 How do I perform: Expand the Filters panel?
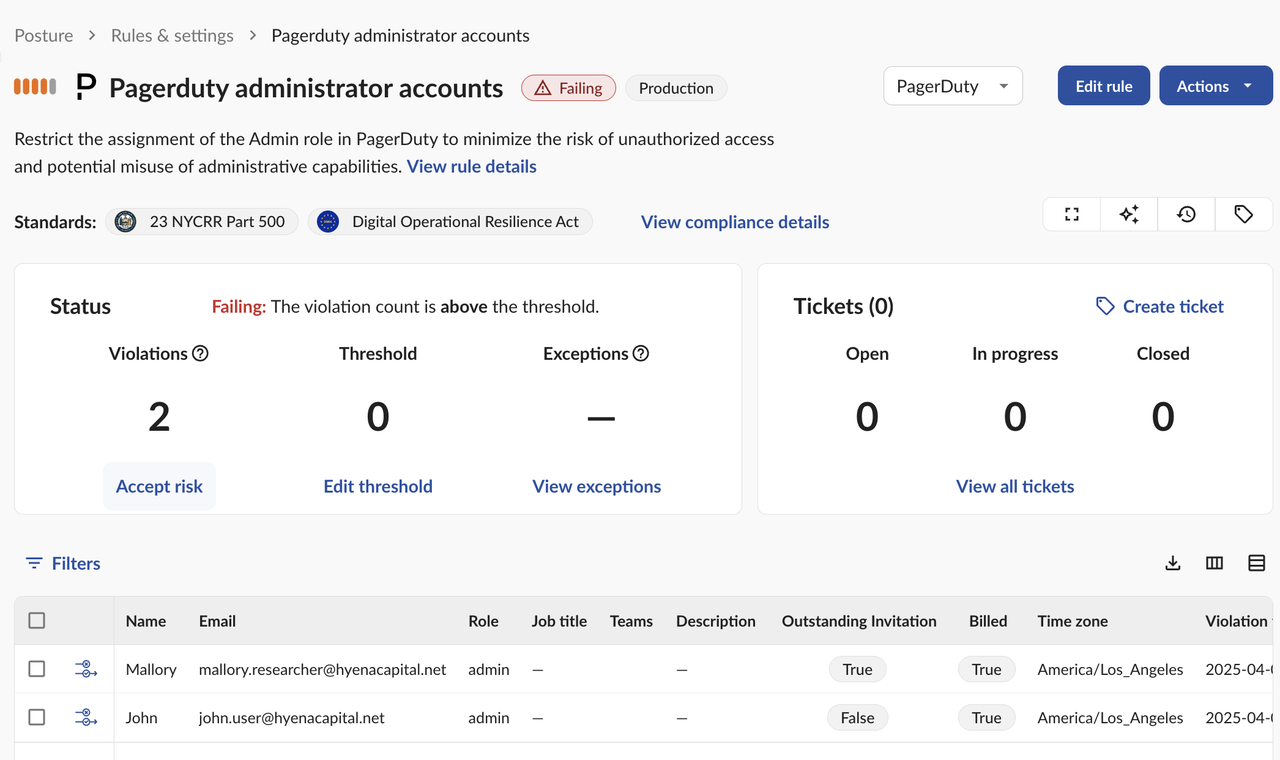click(63, 563)
